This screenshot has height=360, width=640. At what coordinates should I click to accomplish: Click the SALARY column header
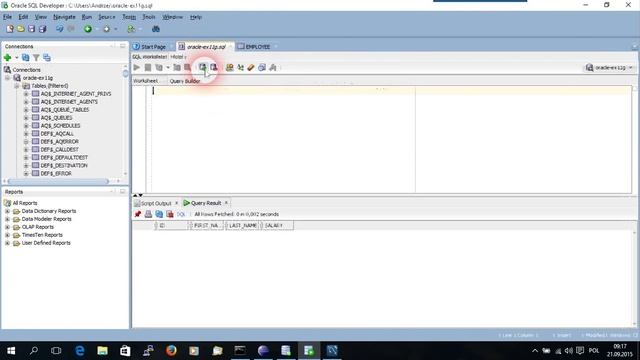click(277, 225)
